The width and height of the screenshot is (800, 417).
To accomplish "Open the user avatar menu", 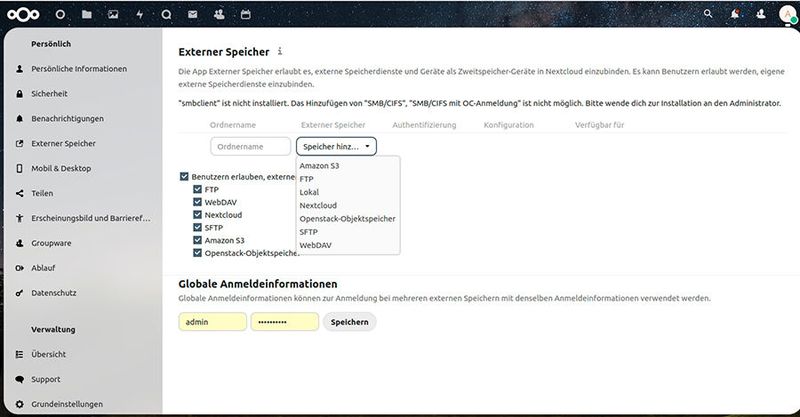I will tap(787, 14).
